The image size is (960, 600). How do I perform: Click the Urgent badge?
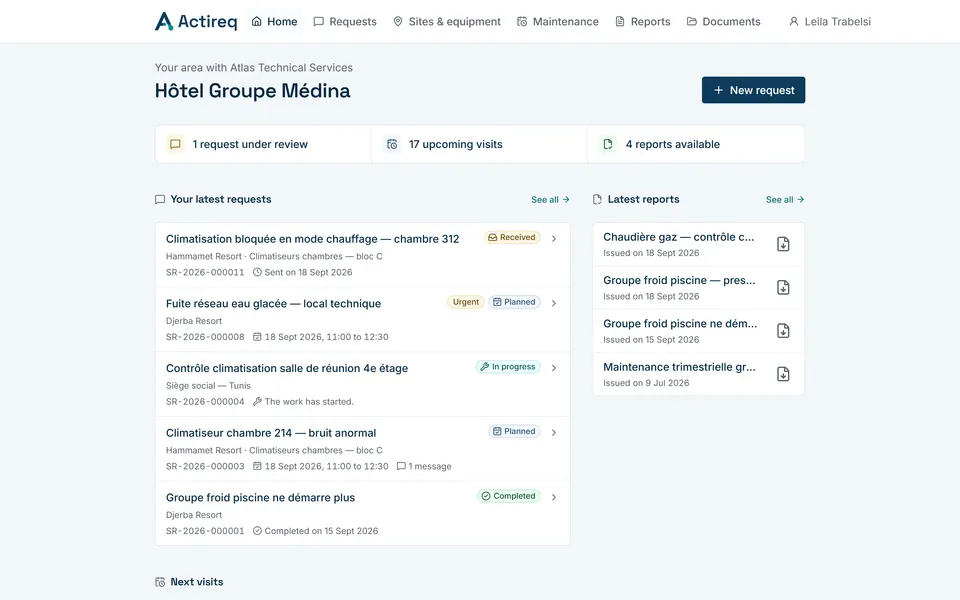click(x=465, y=302)
